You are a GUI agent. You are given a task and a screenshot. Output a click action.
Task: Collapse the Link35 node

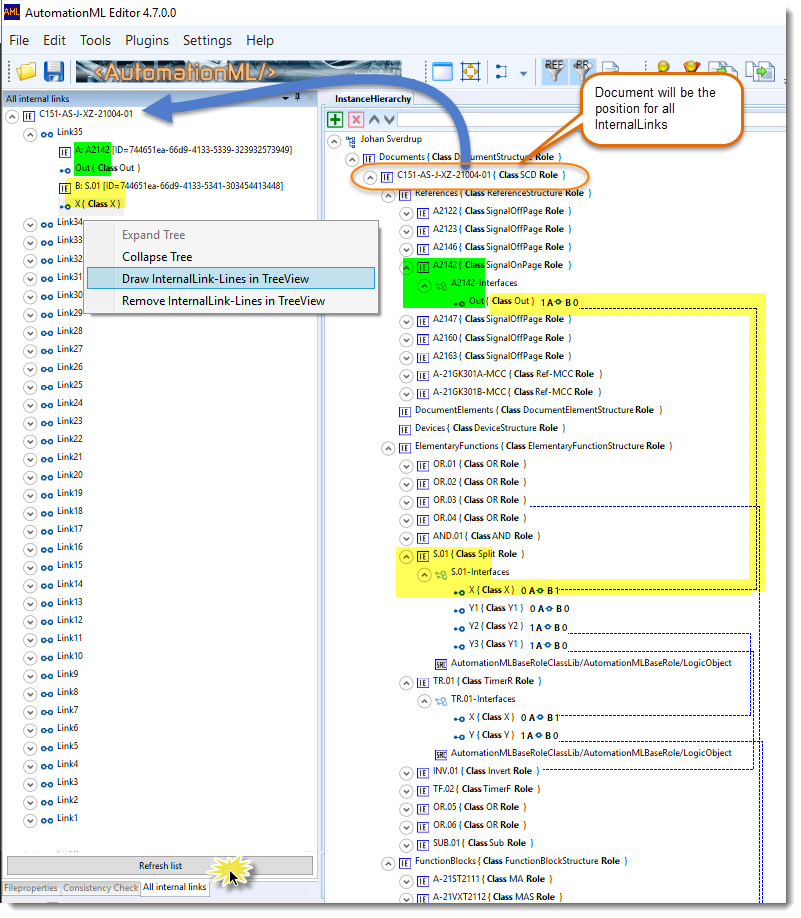click(x=30, y=135)
